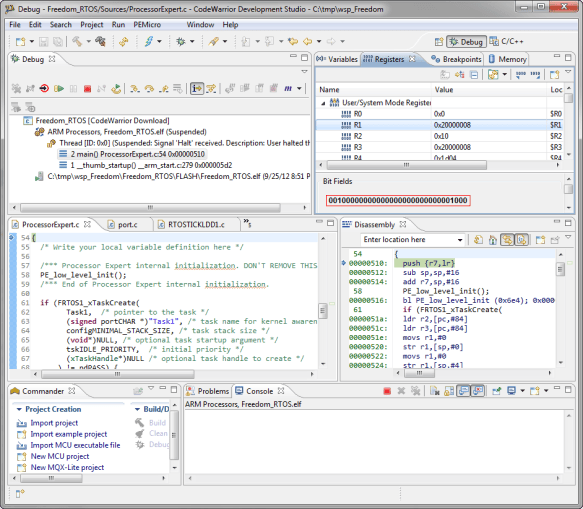Toggle Show Source button in Disassembly

[522, 240]
